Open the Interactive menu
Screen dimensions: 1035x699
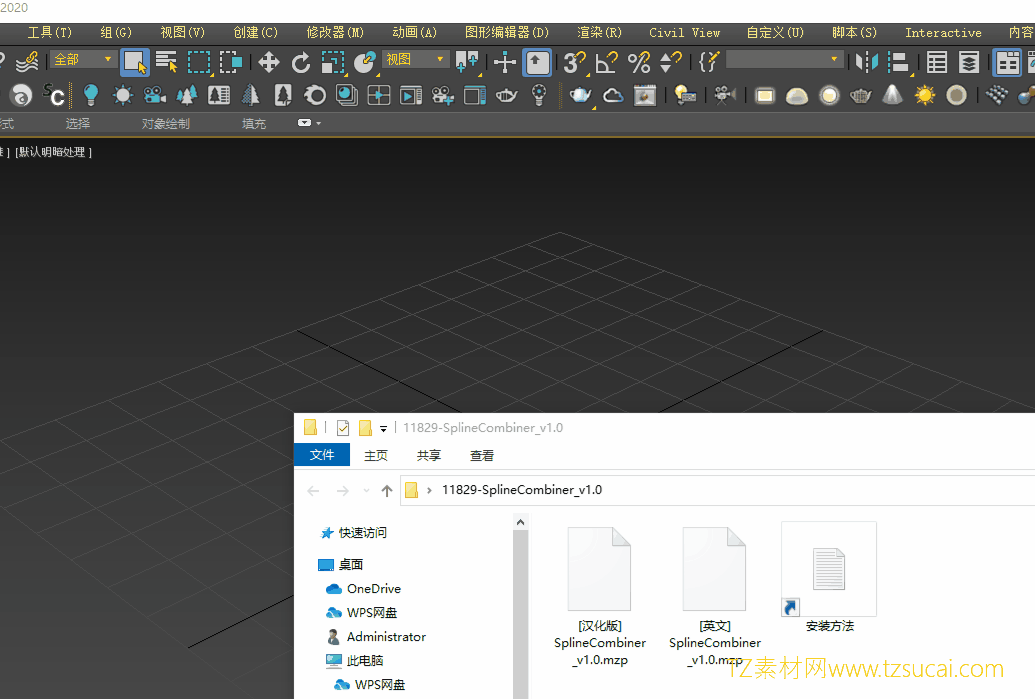click(943, 32)
